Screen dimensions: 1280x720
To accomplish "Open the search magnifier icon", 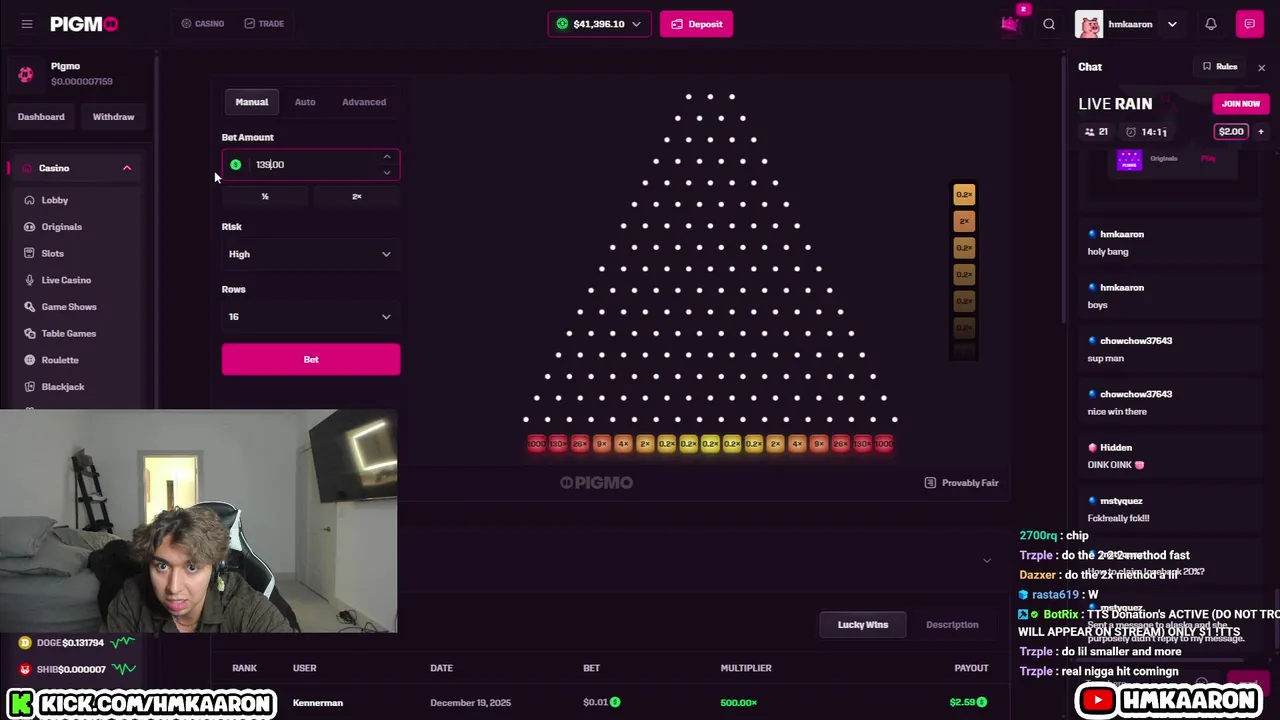I will pos(1049,24).
